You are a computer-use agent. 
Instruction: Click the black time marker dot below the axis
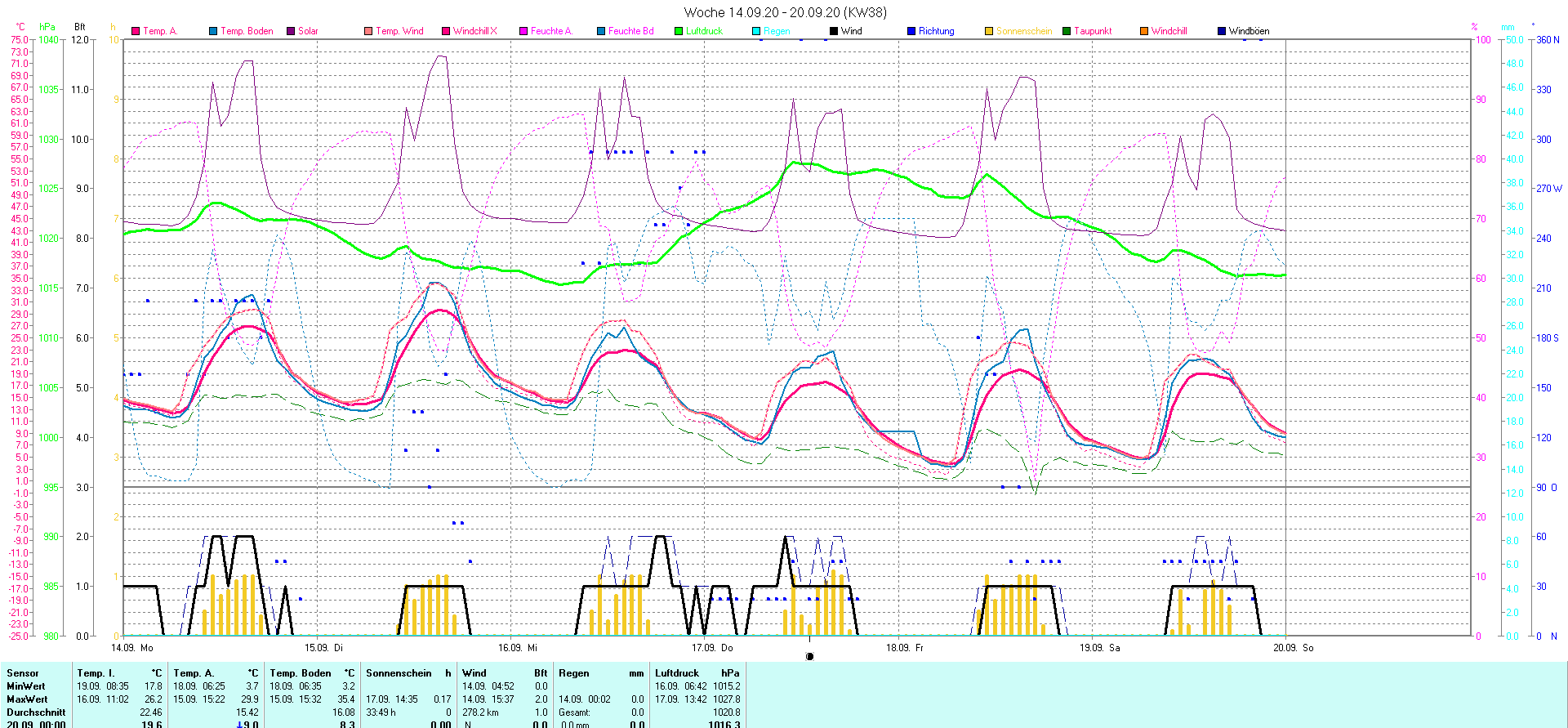point(809,656)
